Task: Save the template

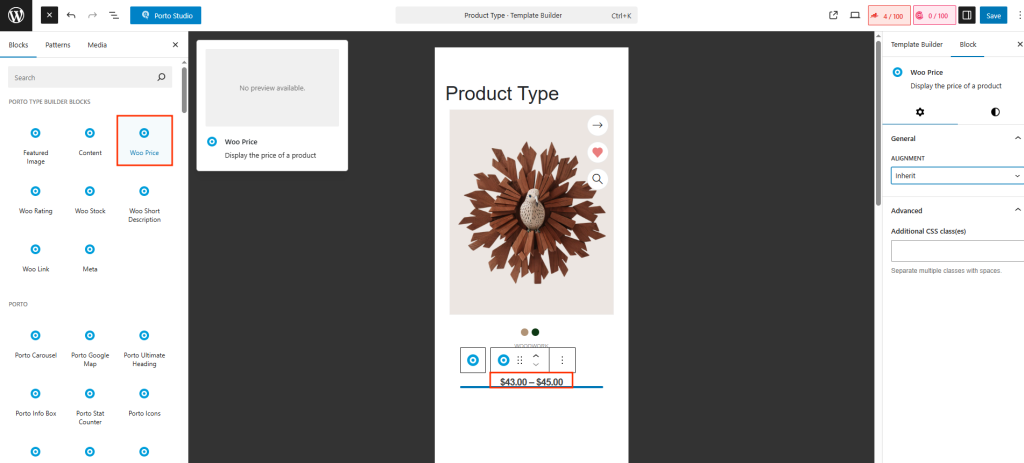Action: 993,16
